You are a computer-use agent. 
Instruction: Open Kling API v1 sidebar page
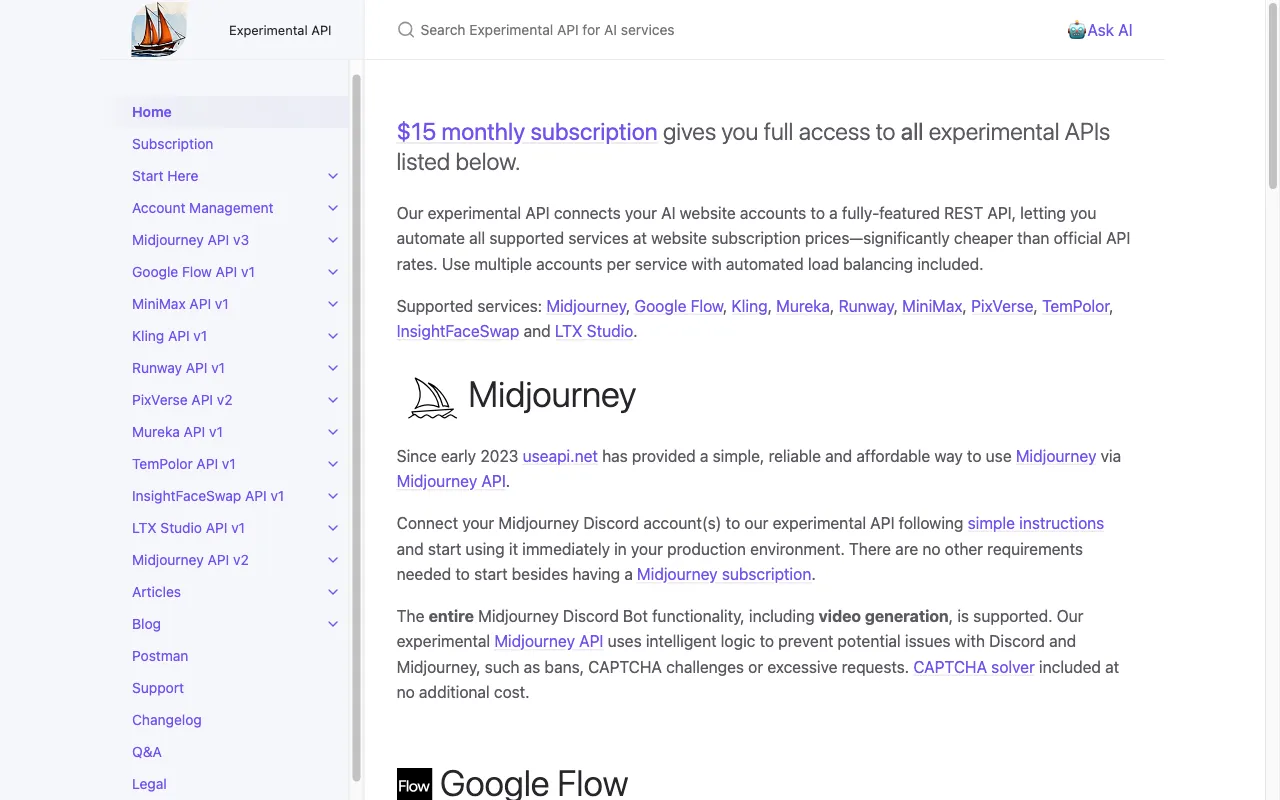[170, 336]
